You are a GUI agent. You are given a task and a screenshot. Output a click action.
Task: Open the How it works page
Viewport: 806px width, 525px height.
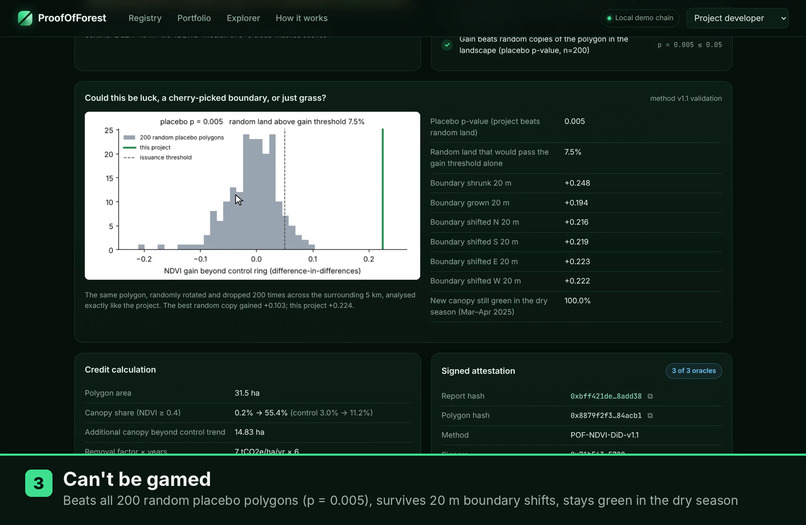(301, 18)
